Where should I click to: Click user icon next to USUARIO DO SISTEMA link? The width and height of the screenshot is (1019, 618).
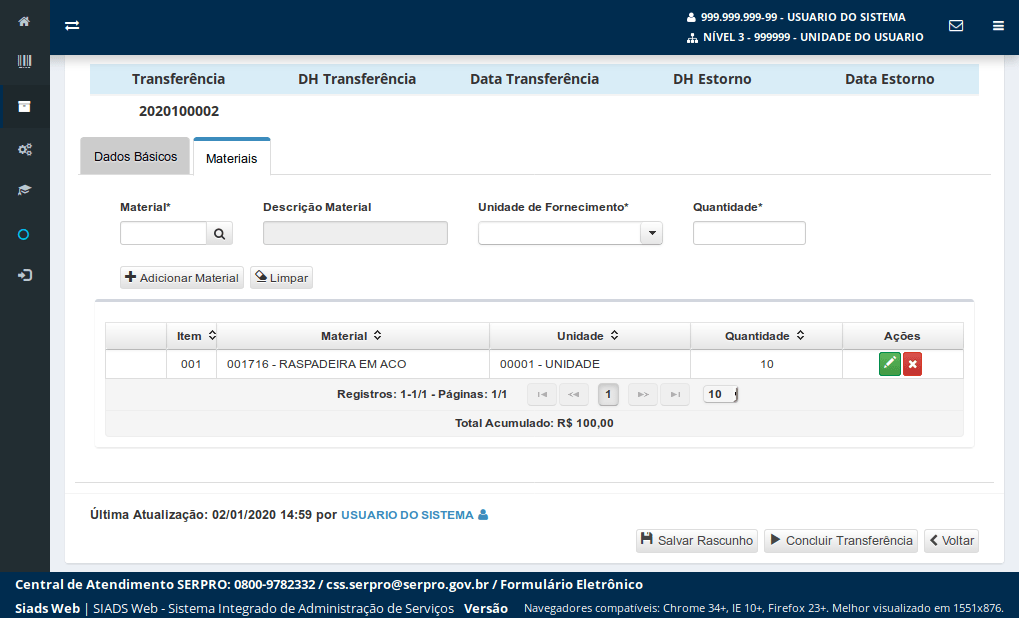click(483, 515)
